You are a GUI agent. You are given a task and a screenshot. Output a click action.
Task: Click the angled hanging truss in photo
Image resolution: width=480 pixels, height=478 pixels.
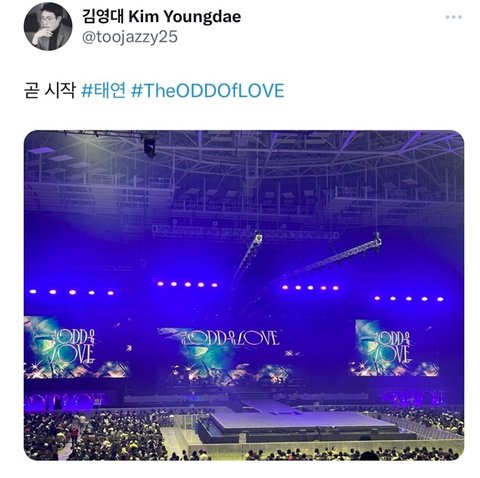pos(337,255)
